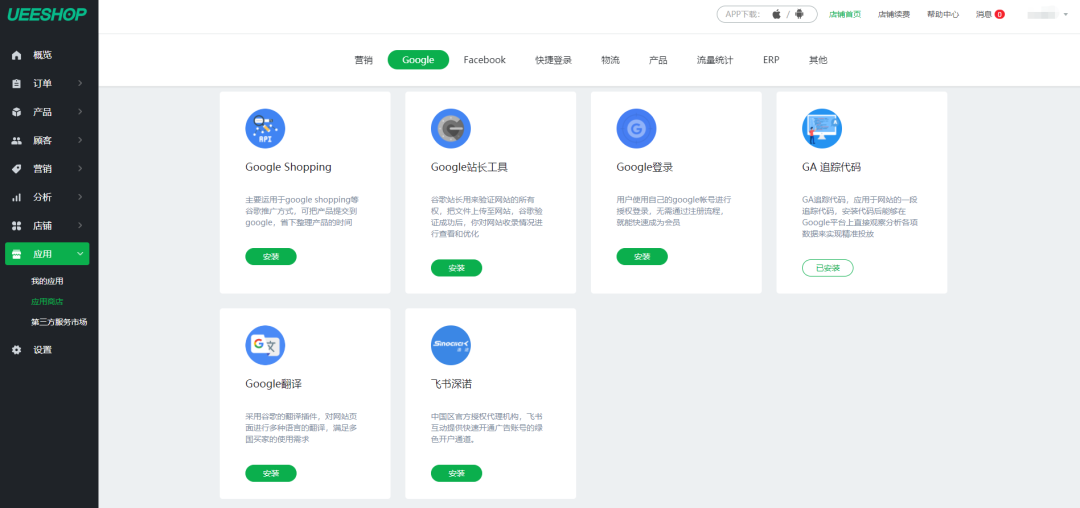Select the Google category tab
This screenshot has height=508, width=1080.
click(x=418, y=60)
